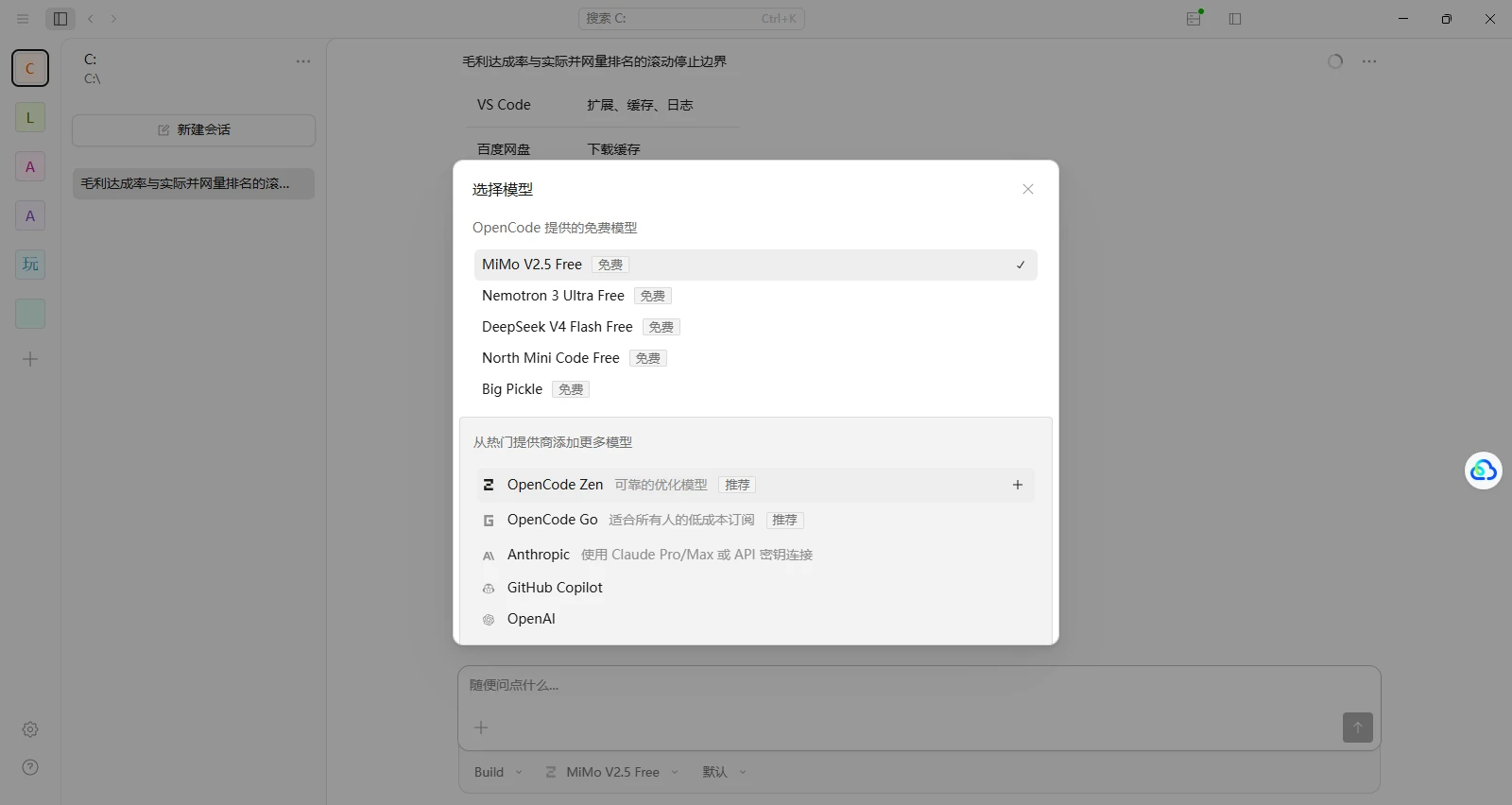This screenshot has width=1512, height=805.
Task: Click the 推荐 tag beside OpenCode Go
Action: 784,520
